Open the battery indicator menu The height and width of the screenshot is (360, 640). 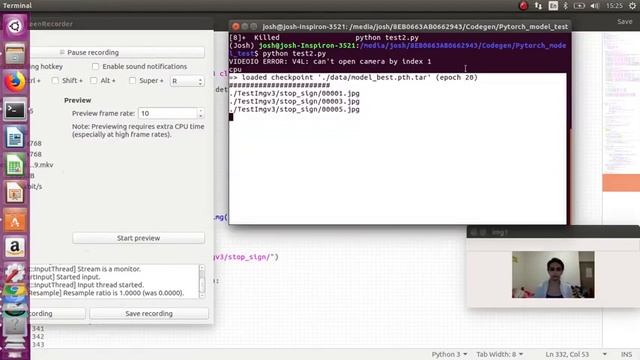point(579,6)
